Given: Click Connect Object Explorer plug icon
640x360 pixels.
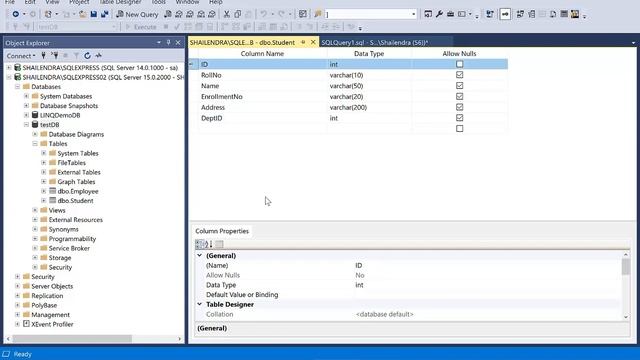Looking at the screenshot, I should (43, 56).
